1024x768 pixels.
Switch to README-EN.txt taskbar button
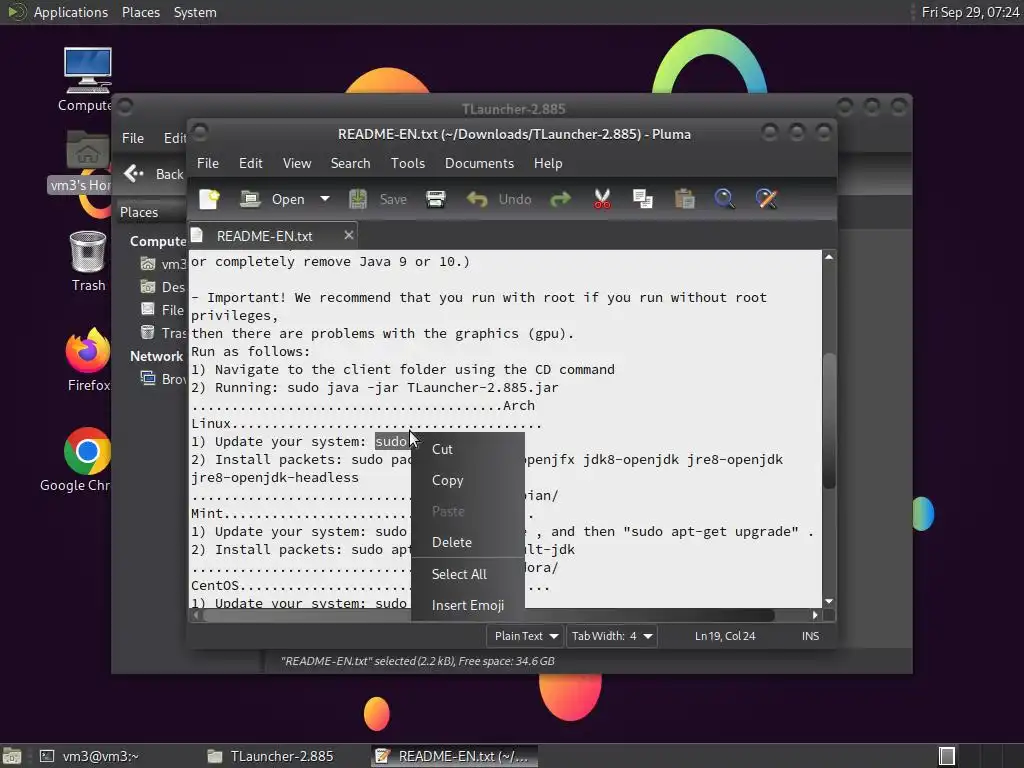coord(455,756)
